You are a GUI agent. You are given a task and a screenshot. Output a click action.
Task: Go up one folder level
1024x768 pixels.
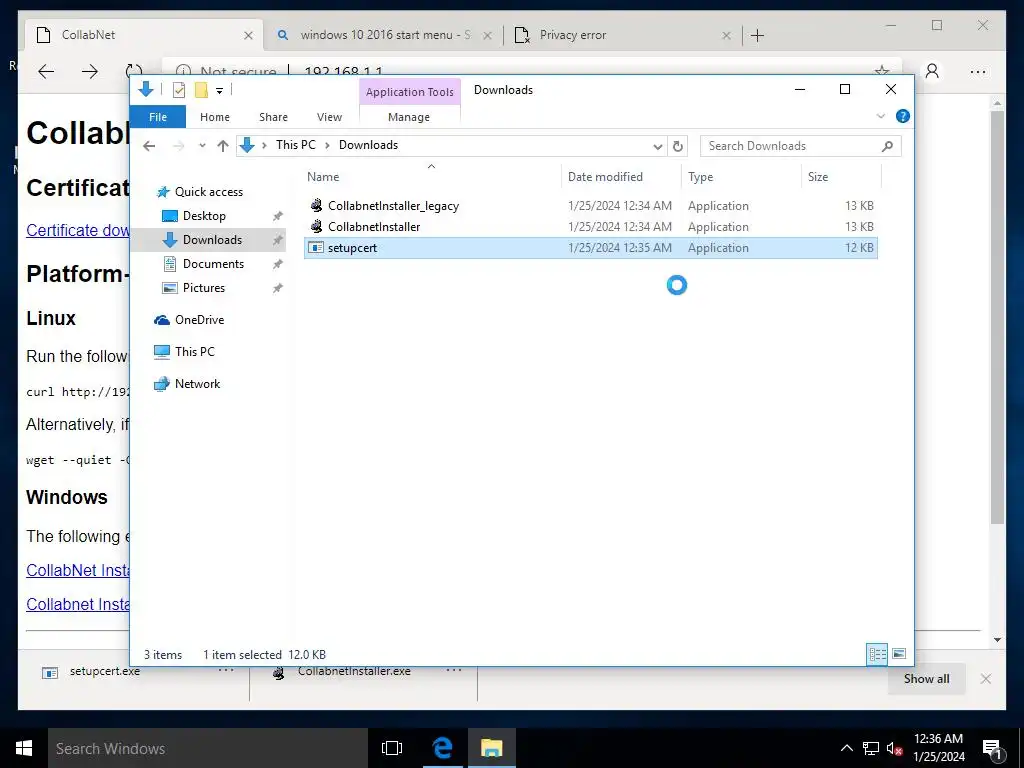pyautogui.click(x=223, y=146)
